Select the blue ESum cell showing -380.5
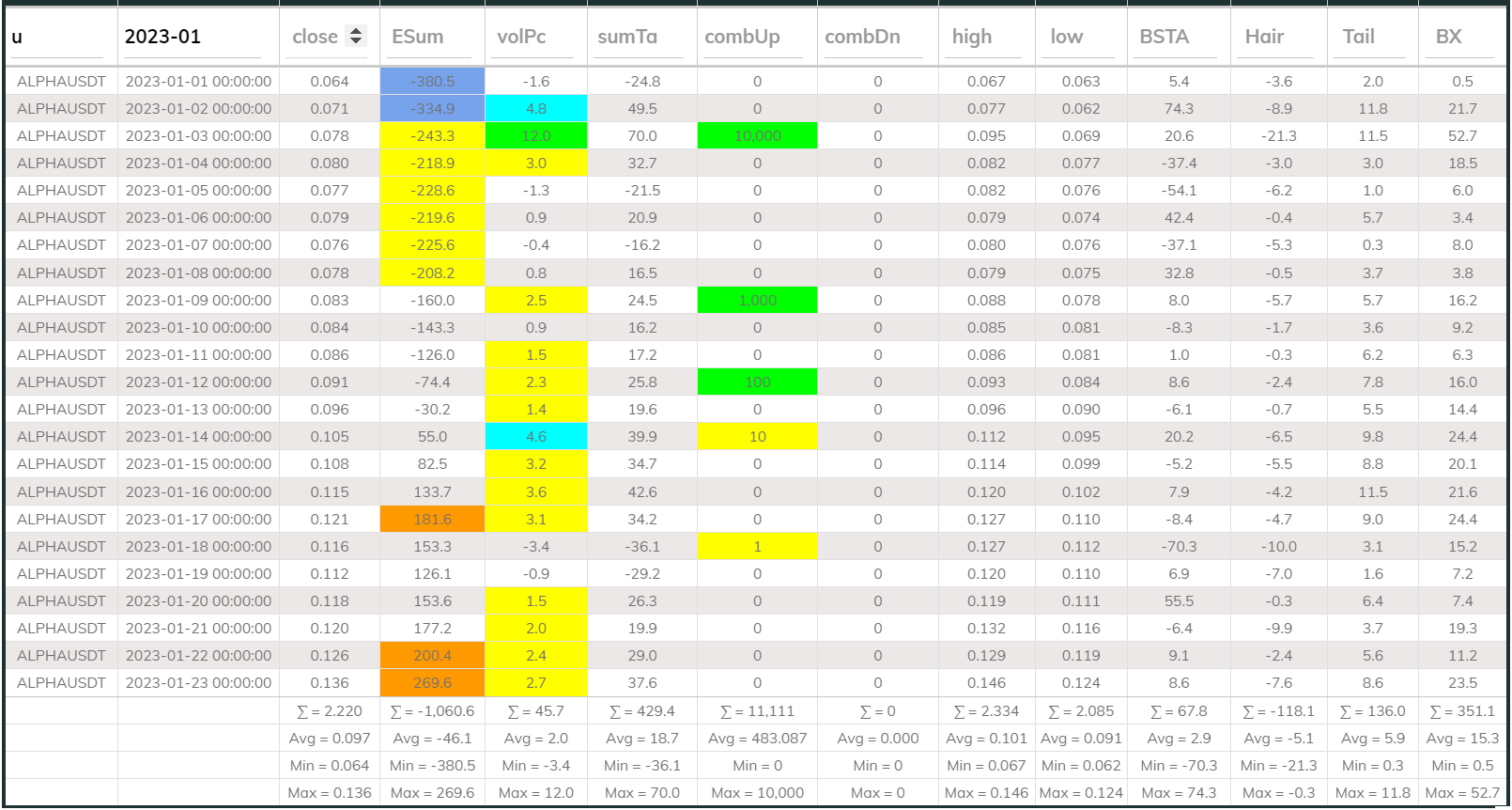Viewport: 1512px width, 810px height. tap(432, 82)
